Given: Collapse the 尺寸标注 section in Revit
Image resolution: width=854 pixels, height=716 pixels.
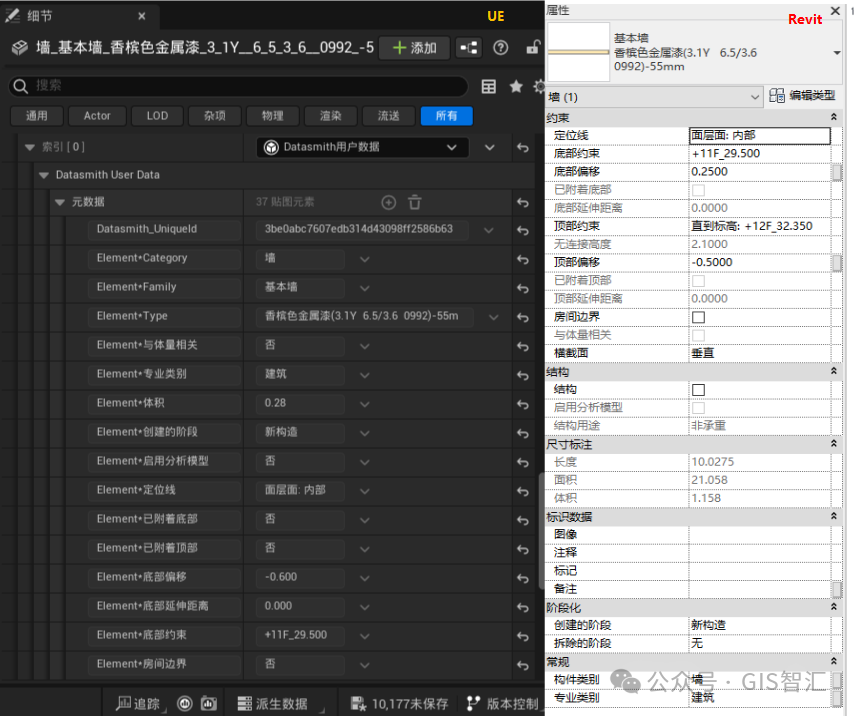Looking at the screenshot, I should pyautogui.click(x=833, y=444).
